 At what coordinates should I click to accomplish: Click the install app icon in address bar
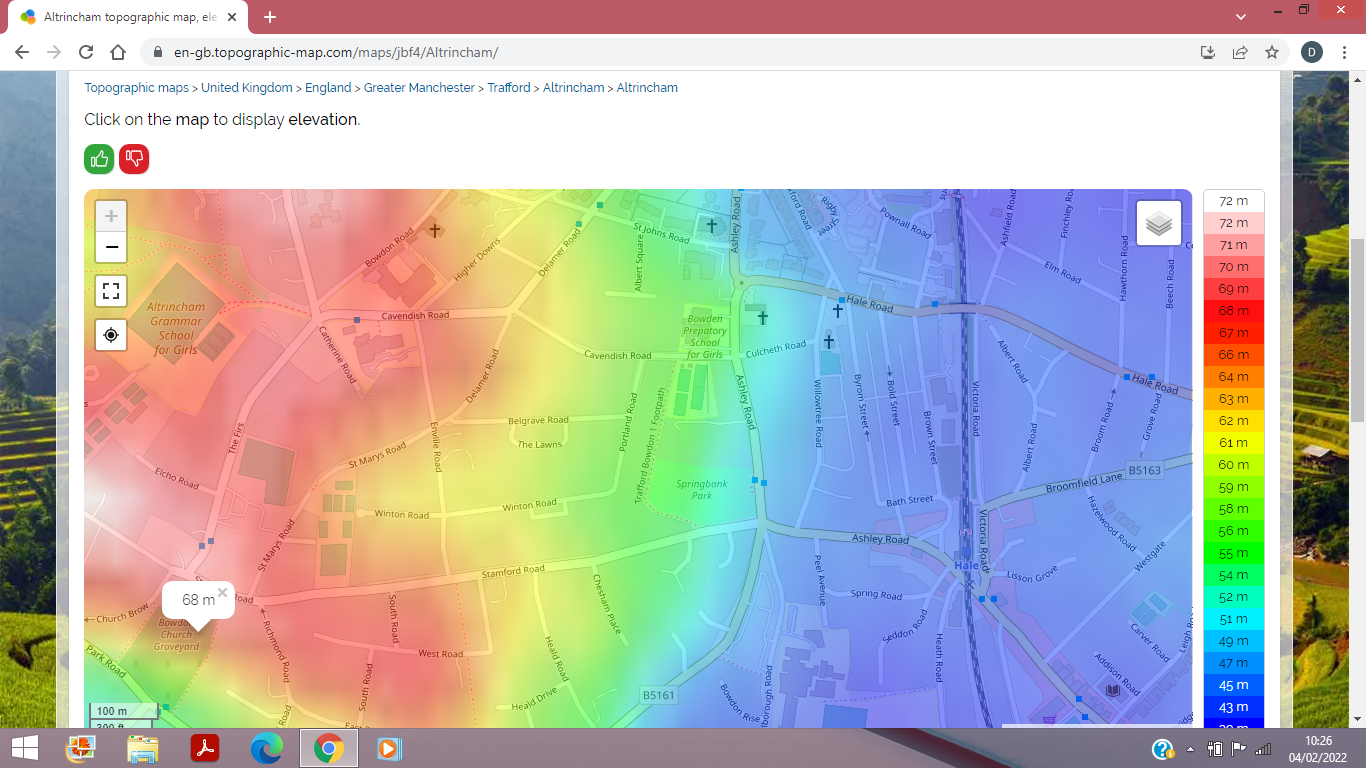pos(1208,52)
